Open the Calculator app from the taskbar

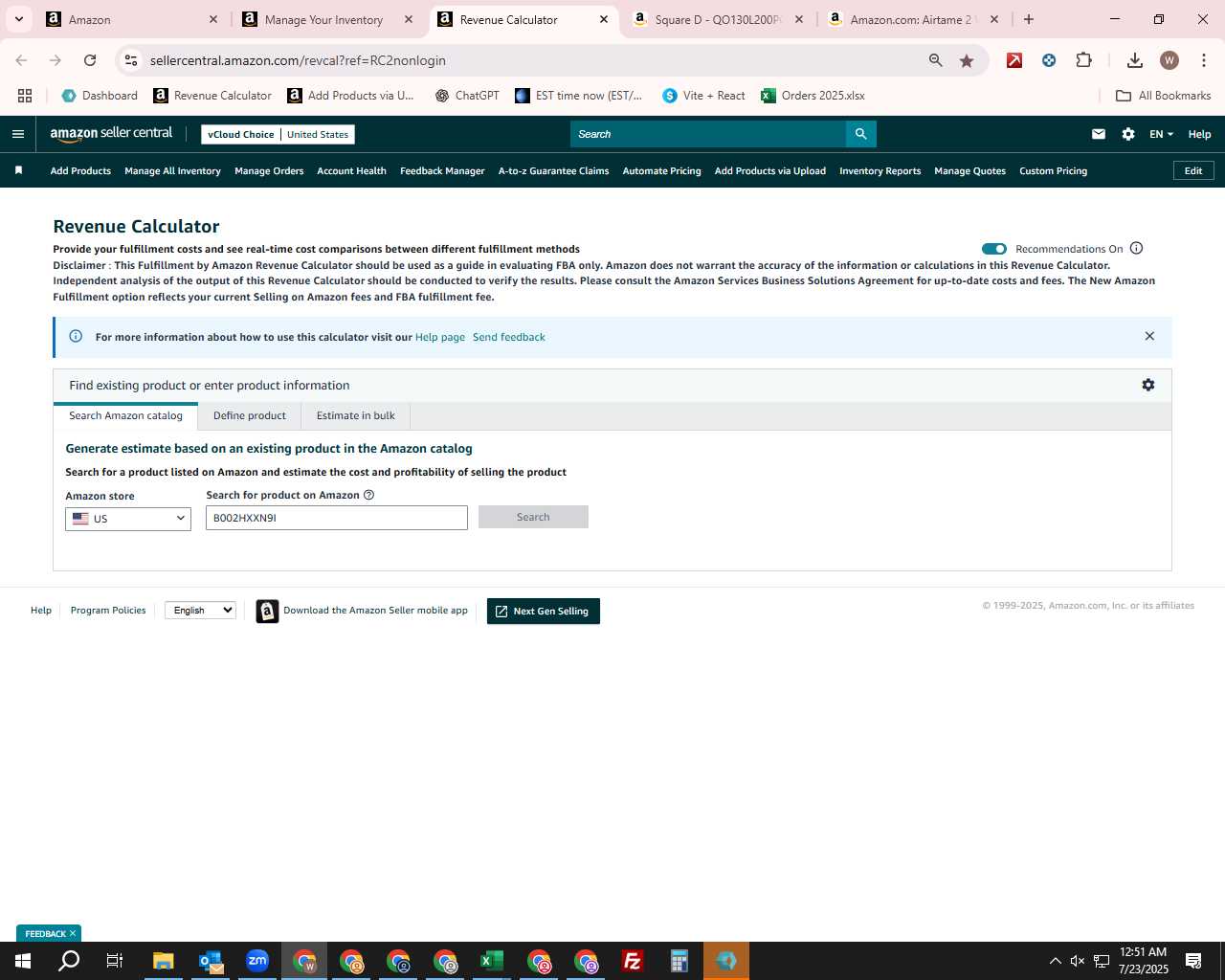click(679, 961)
